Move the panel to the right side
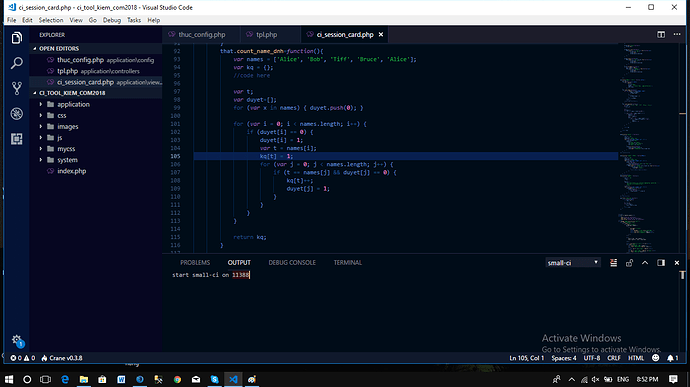Screen dimensions: 690x387 click(661, 263)
